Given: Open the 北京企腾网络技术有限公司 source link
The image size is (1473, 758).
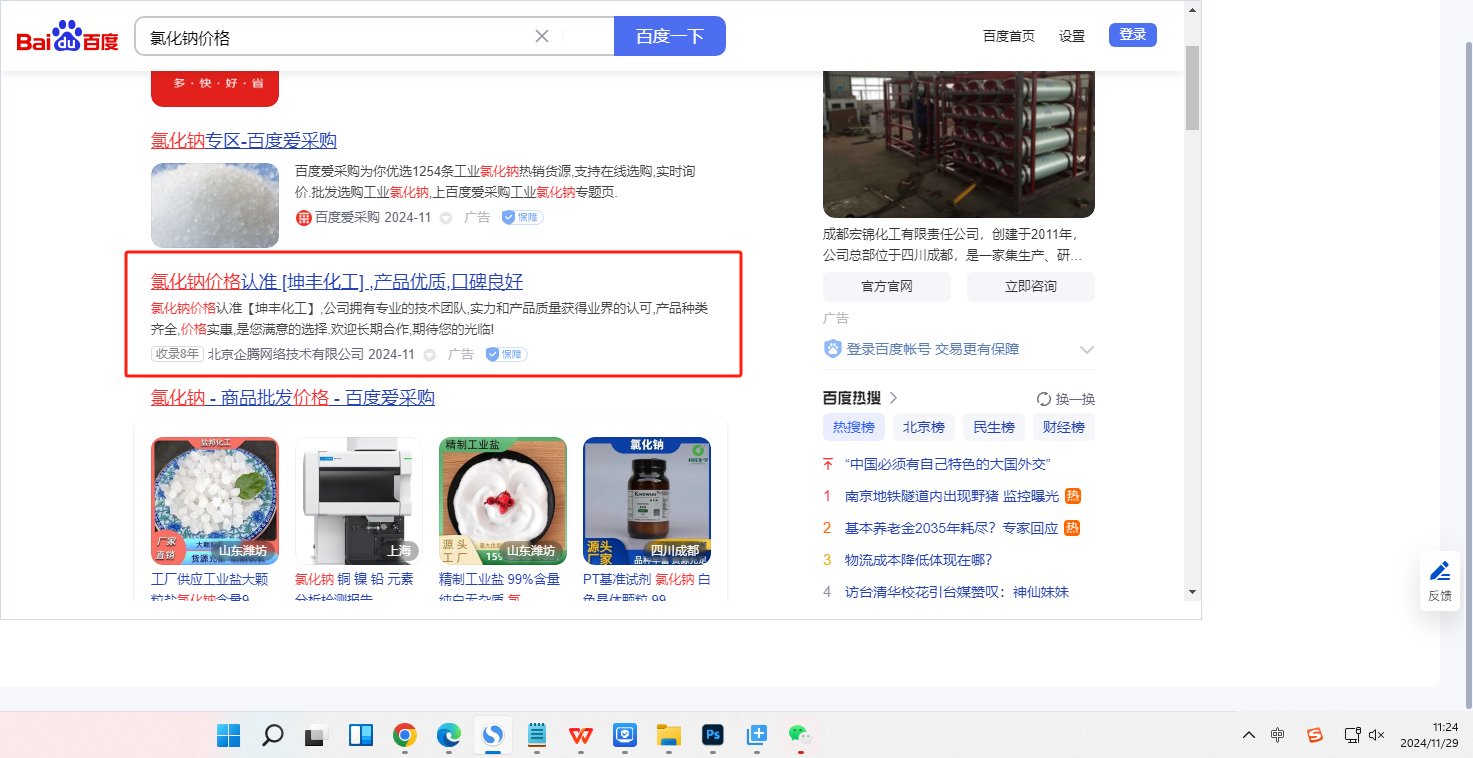Looking at the screenshot, I should pos(286,354).
